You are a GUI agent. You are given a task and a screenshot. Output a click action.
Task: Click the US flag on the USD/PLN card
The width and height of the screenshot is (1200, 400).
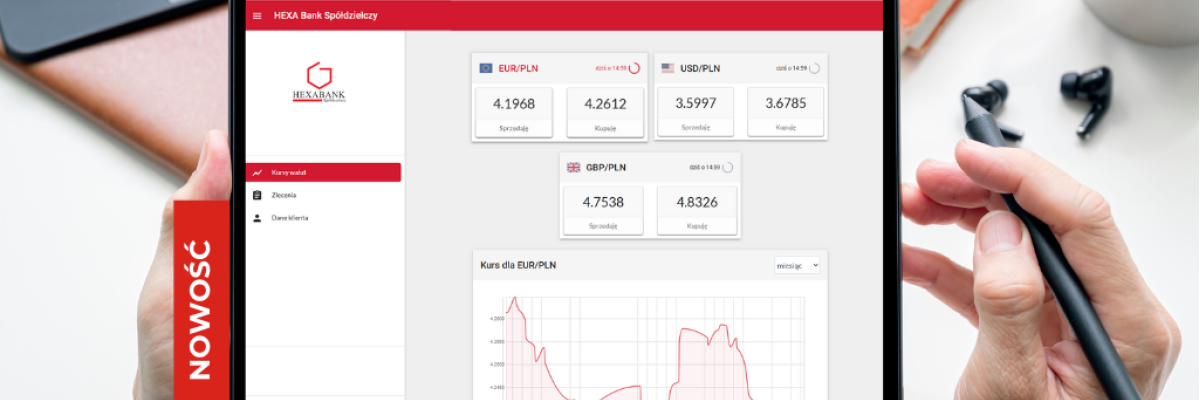pyautogui.click(x=668, y=68)
